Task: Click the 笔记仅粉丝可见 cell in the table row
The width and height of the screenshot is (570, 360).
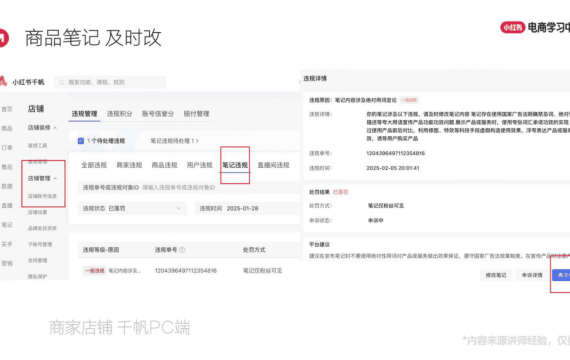Action: pyautogui.click(x=262, y=271)
